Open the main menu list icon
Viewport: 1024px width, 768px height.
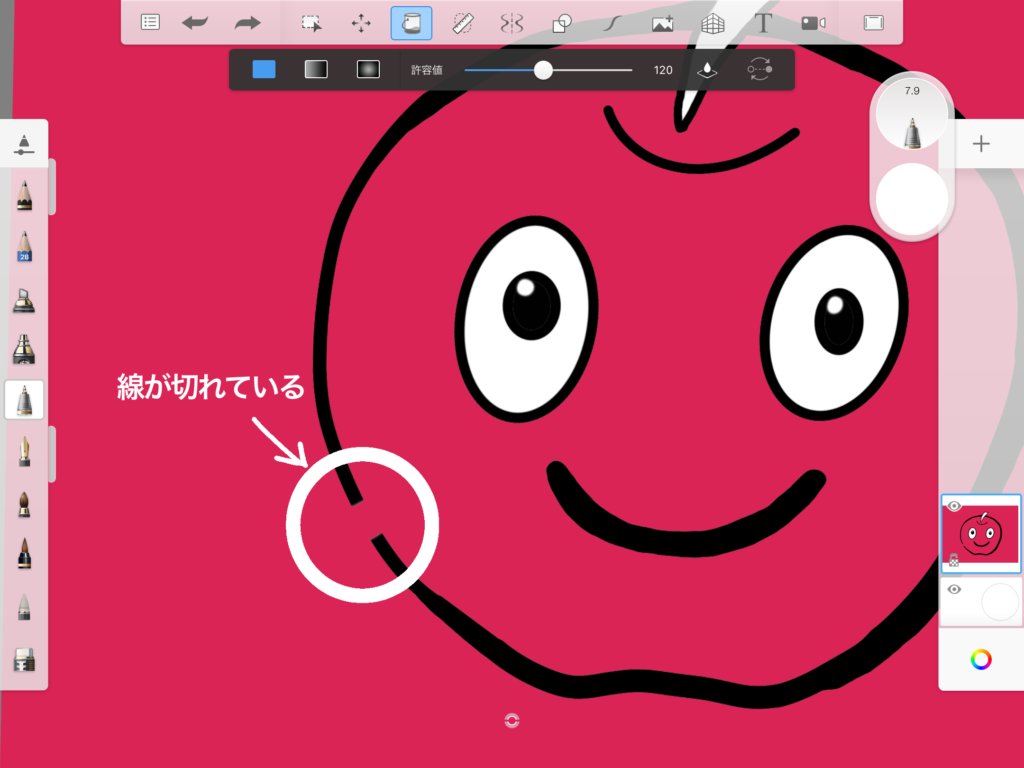point(150,22)
